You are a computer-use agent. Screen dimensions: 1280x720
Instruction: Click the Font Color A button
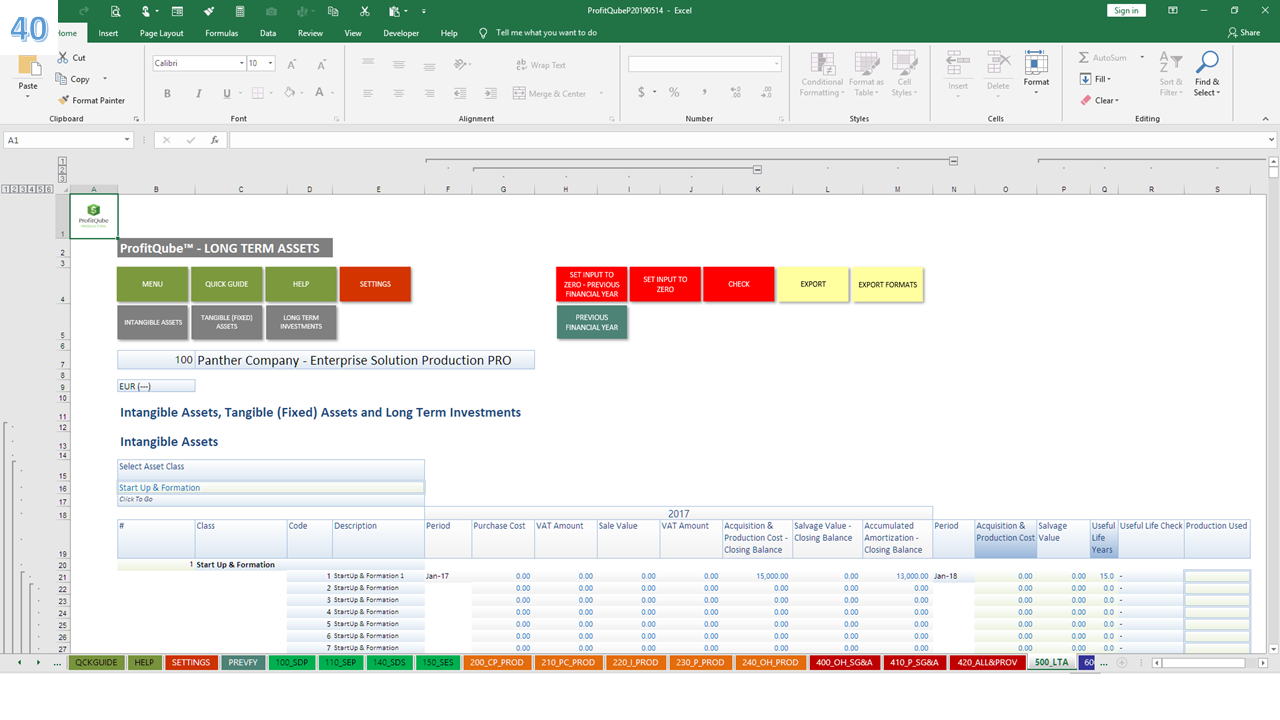click(319, 93)
